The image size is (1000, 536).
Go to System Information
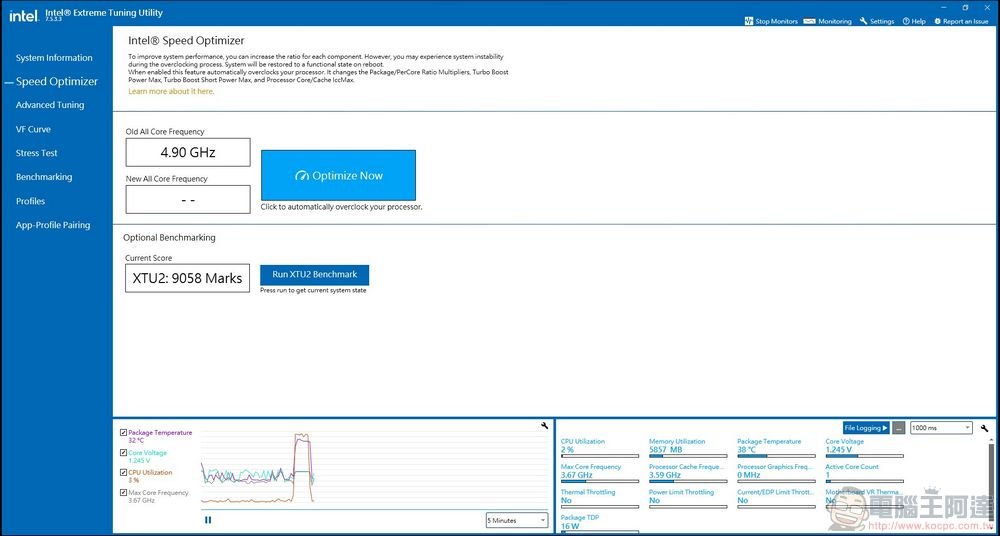[54, 58]
